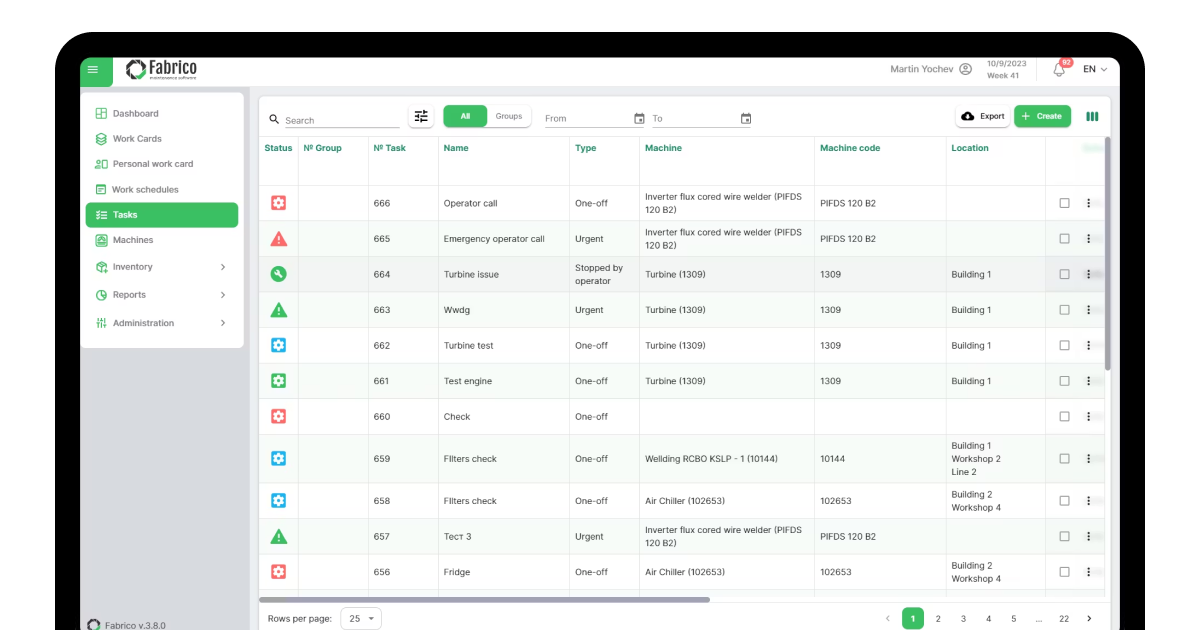Image resolution: width=1200 pixels, height=630 pixels.
Task: Open the filter settings sliders icon
Action: [x=421, y=117]
